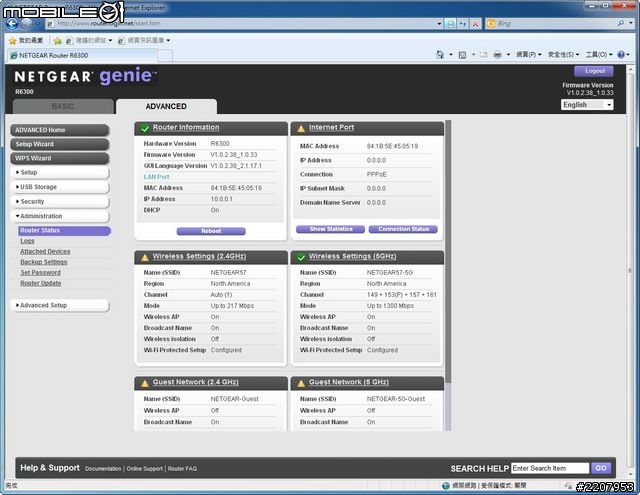640x495 pixels.
Task: Open the 安全性(S) safety menu
Action: point(563,54)
